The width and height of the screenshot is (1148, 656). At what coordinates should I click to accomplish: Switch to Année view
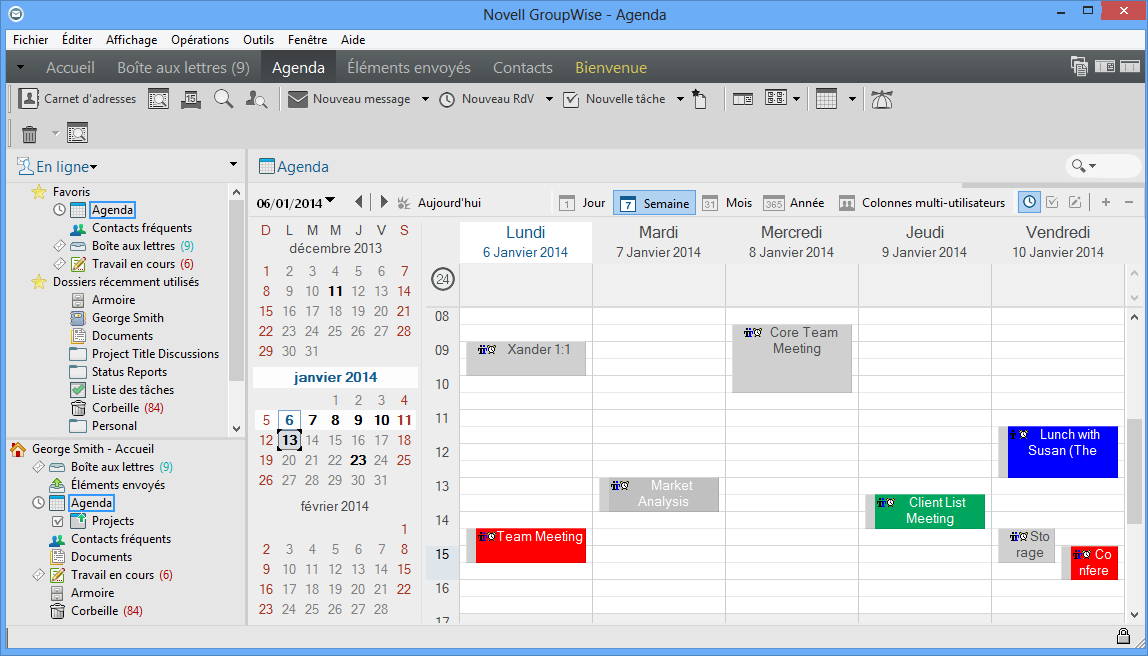click(x=794, y=203)
